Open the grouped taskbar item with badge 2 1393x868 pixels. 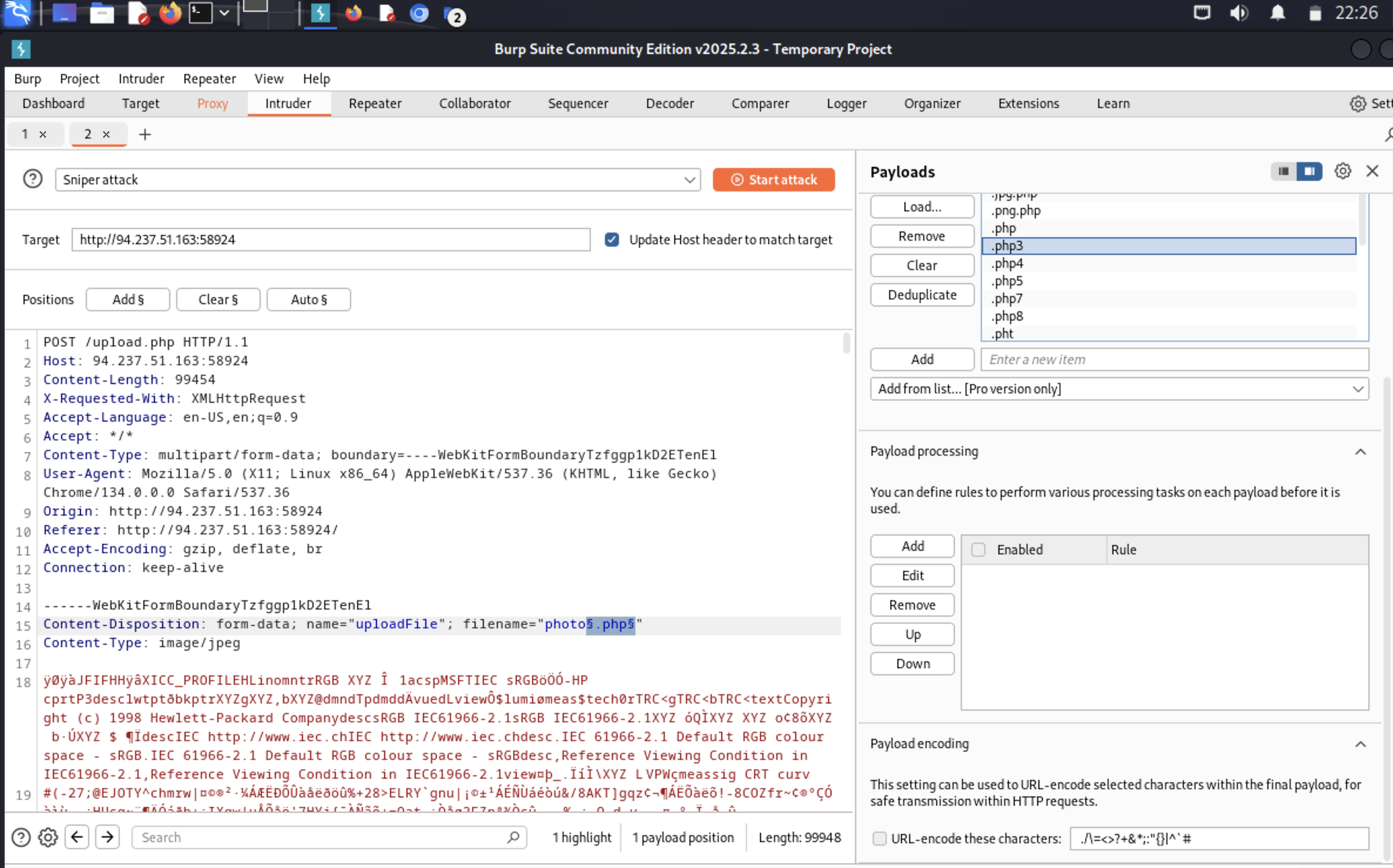pos(454,15)
